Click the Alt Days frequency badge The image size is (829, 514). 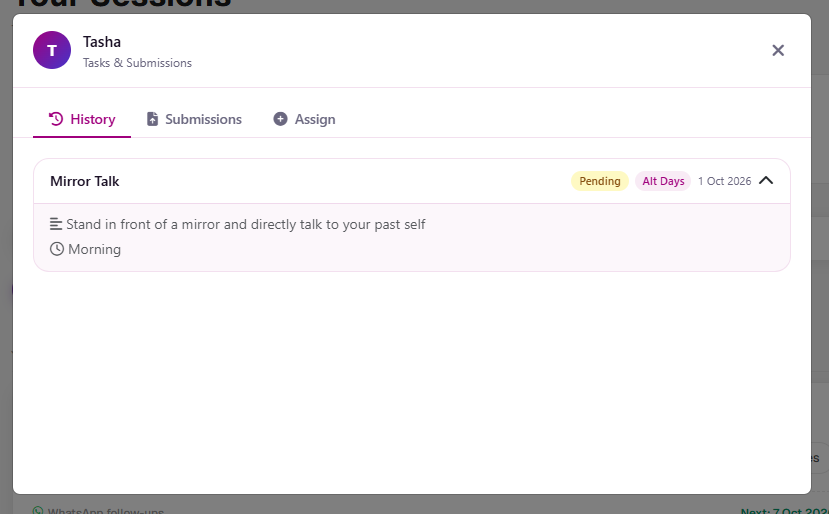[x=663, y=181]
